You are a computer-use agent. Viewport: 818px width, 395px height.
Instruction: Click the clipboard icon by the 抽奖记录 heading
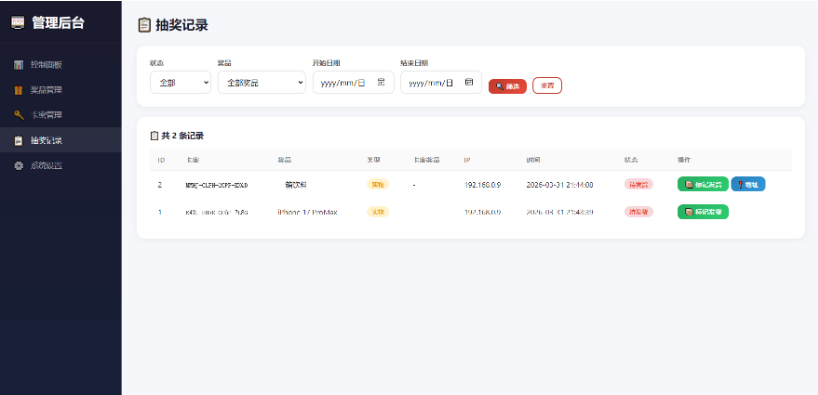[x=145, y=25]
